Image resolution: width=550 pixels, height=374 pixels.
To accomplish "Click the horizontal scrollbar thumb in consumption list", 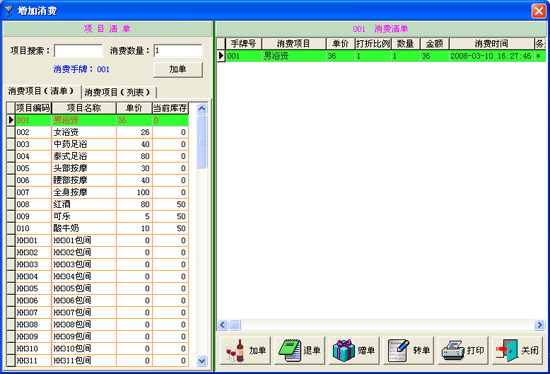I will [235, 325].
